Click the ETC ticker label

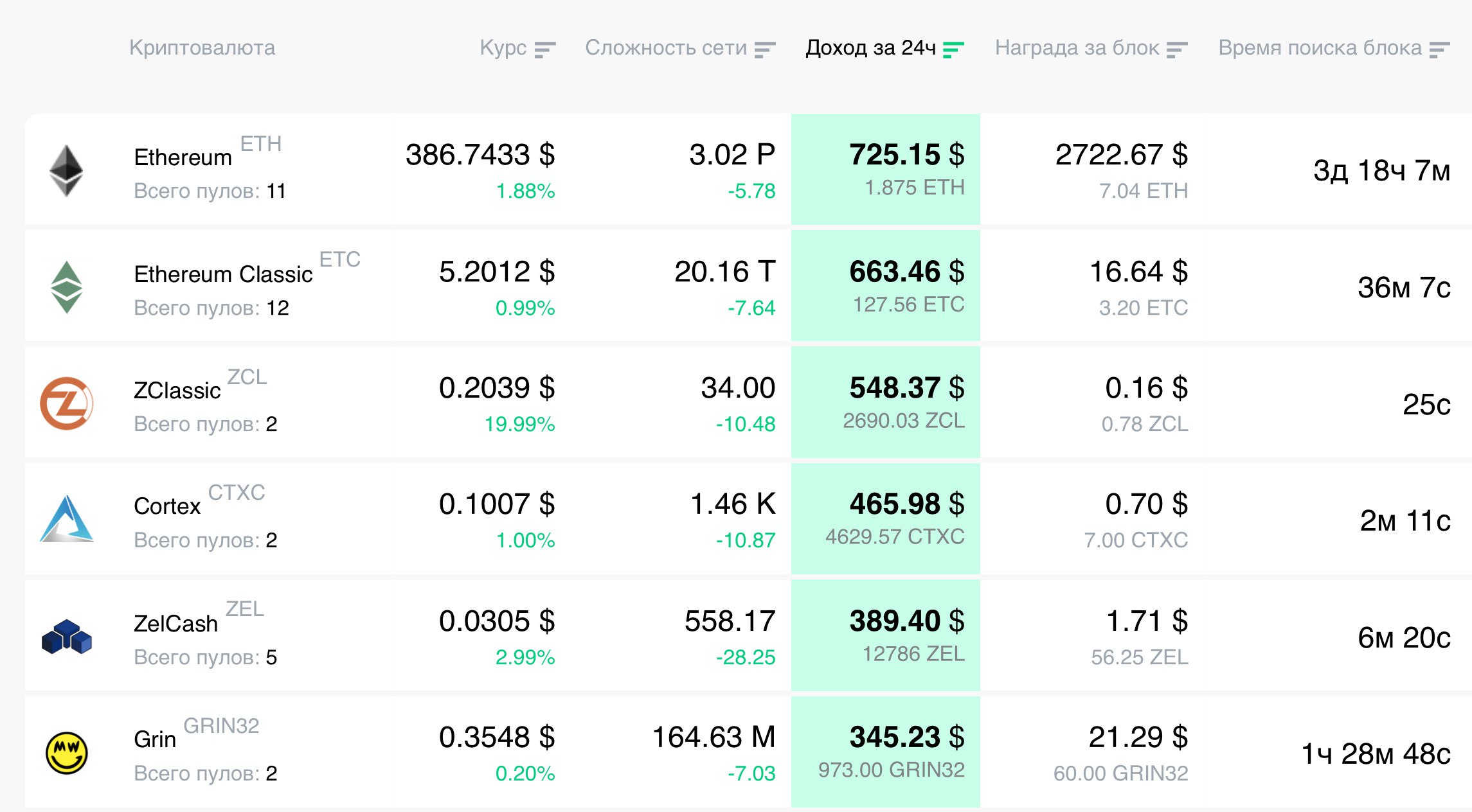click(x=340, y=260)
